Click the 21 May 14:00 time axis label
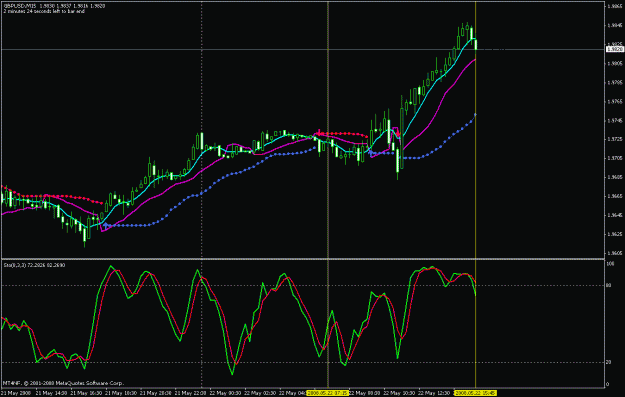Image resolution: width=625 pixels, height=397 pixels. pyautogui.click(x=51, y=393)
